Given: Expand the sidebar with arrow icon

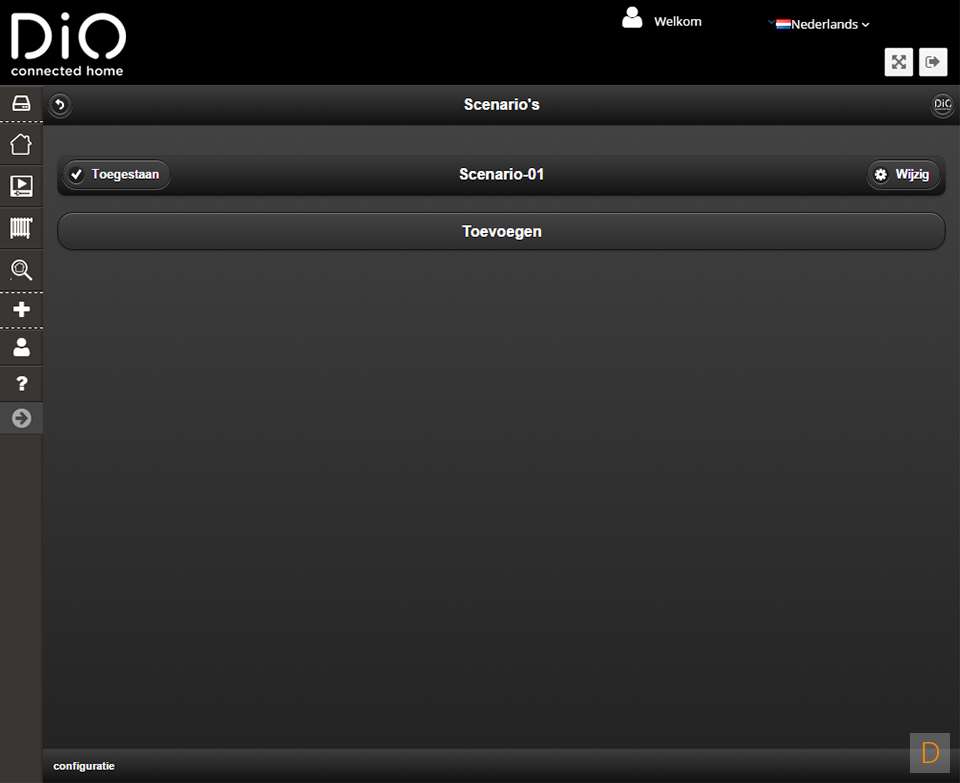Looking at the screenshot, I should pyautogui.click(x=21, y=418).
